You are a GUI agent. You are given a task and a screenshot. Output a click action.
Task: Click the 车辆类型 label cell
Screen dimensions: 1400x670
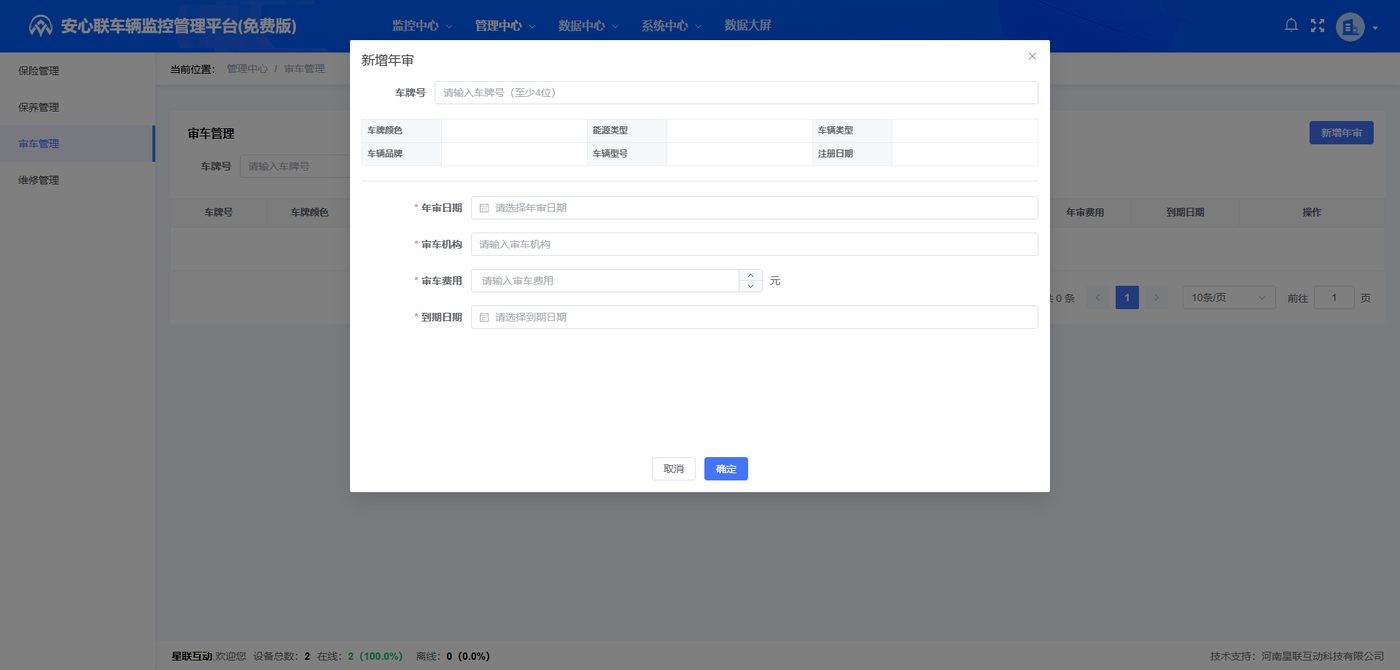click(852, 131)
